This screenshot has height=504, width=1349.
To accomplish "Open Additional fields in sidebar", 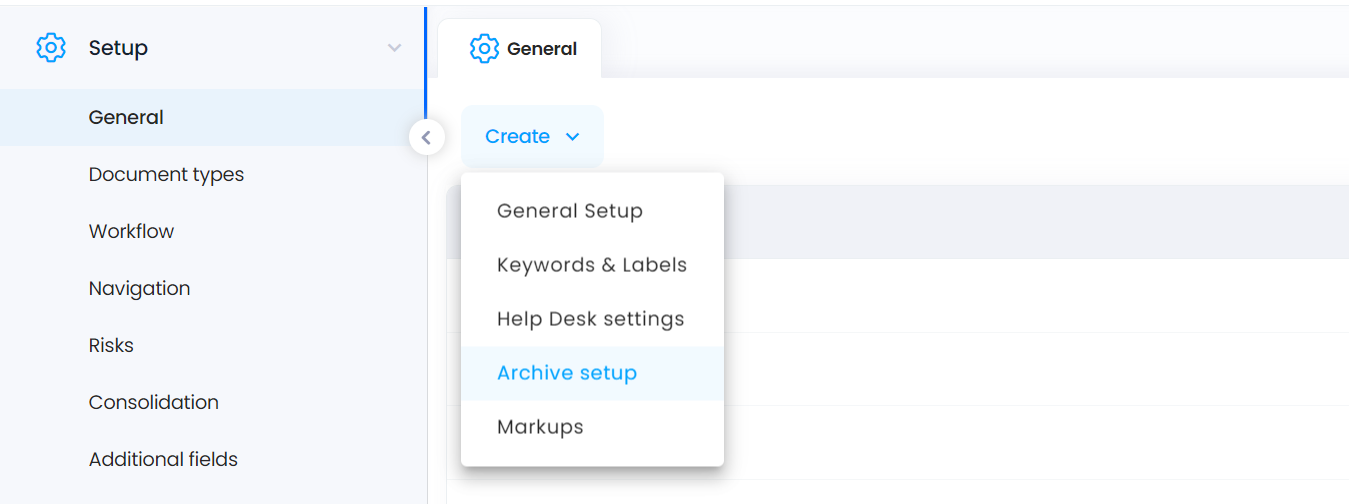I will pyautogui.click(x=212, y=459).
